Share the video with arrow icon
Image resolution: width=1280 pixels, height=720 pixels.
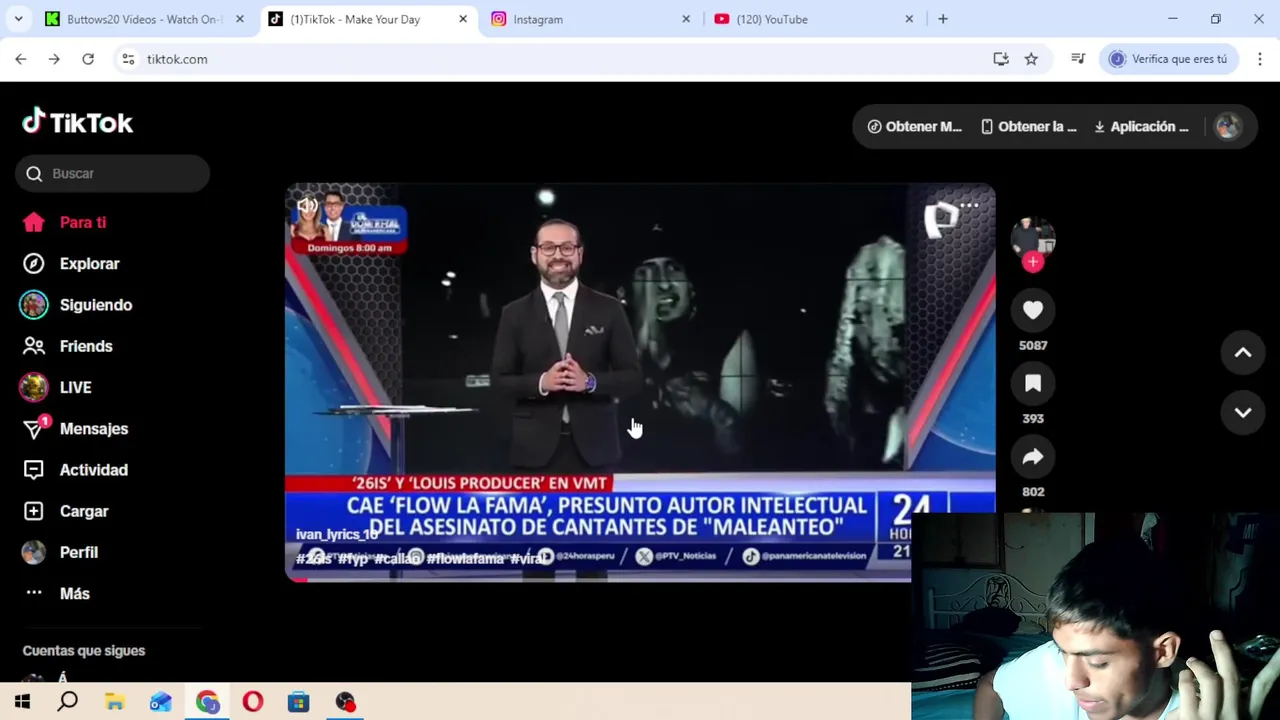[1033, 457]
